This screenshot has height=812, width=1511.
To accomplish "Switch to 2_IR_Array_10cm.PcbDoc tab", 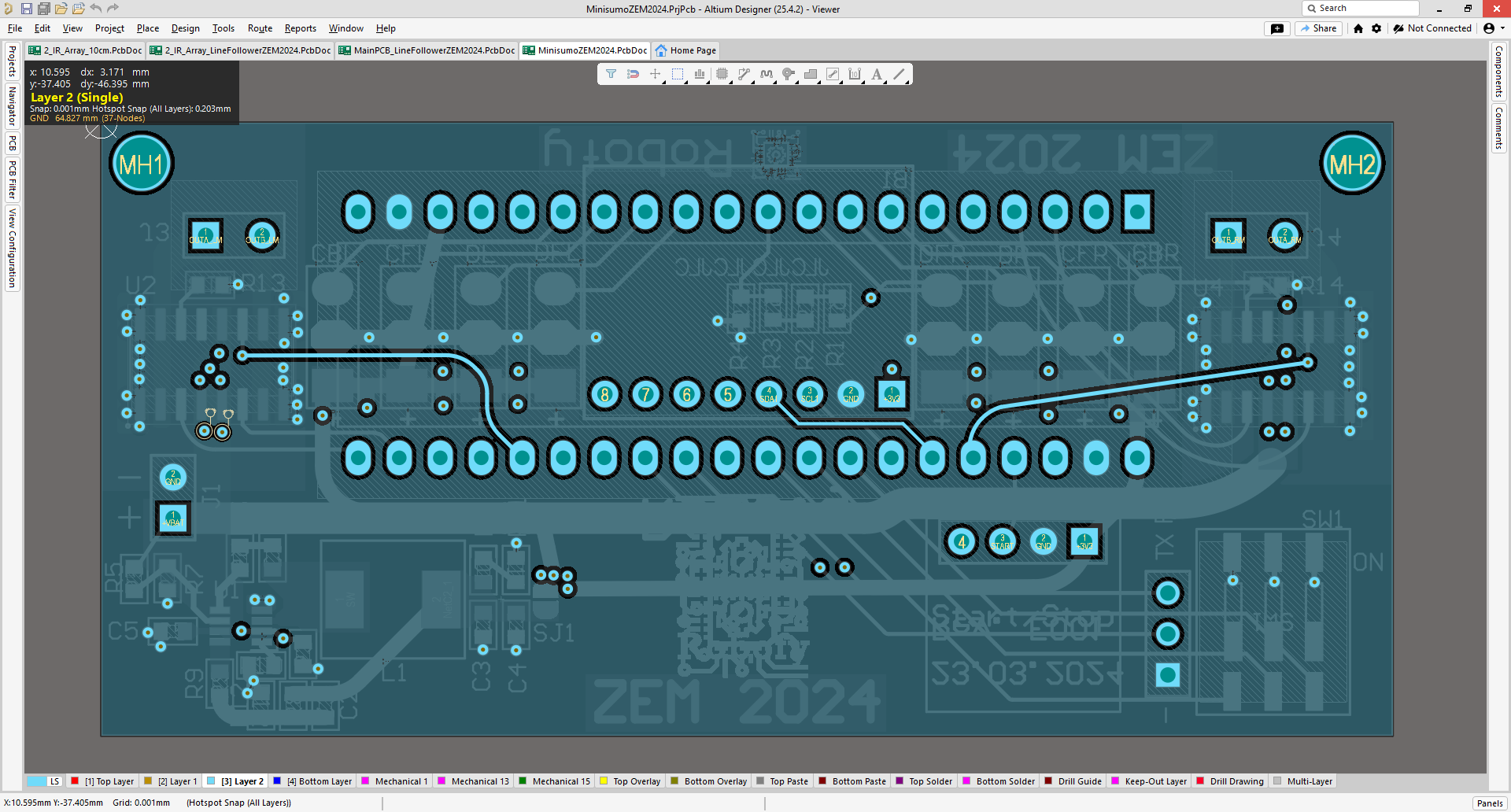I will pyautogui.click(x=85, y=50).
